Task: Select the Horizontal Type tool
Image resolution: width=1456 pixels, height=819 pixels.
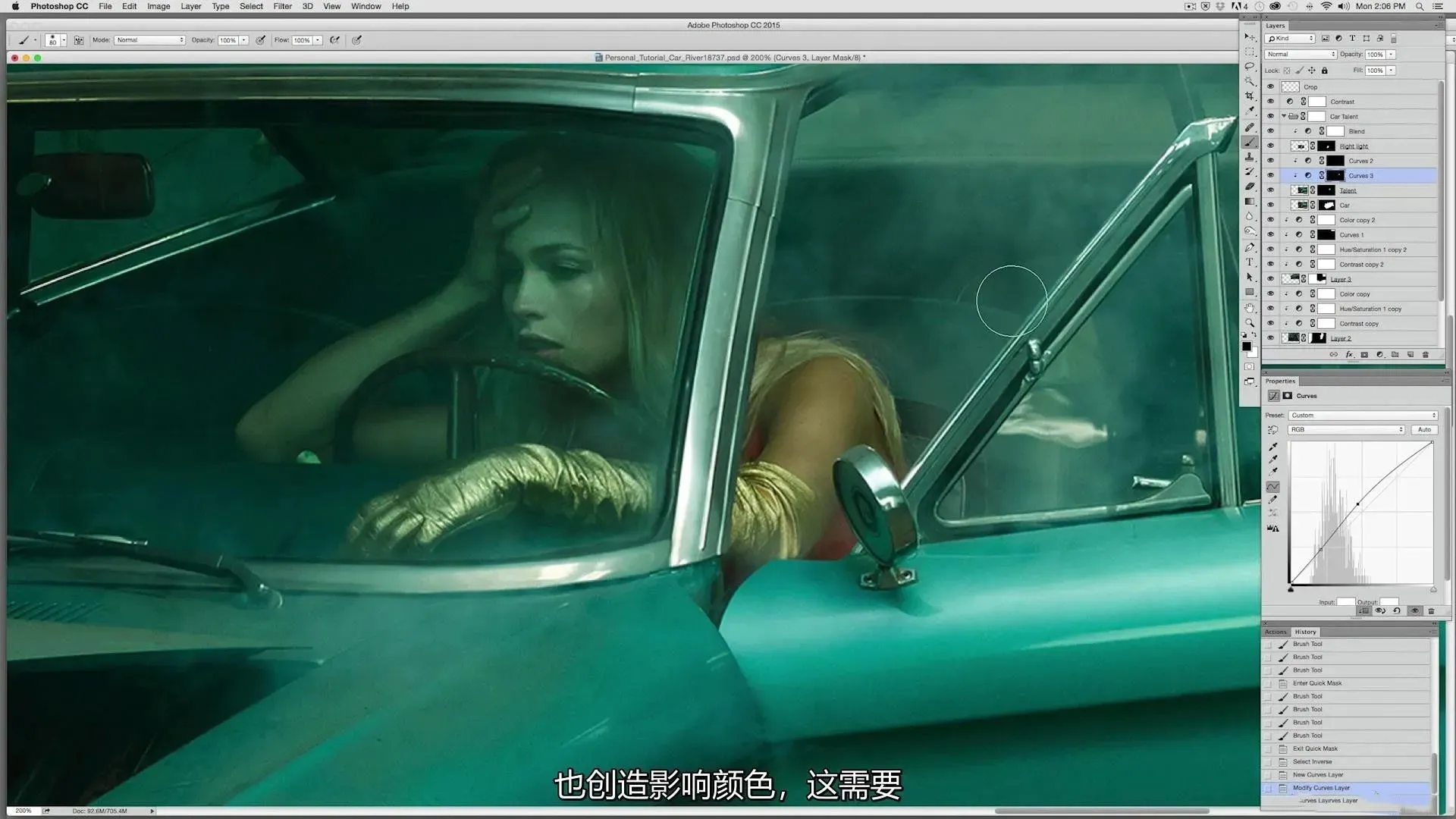Action: [1249, 262]
